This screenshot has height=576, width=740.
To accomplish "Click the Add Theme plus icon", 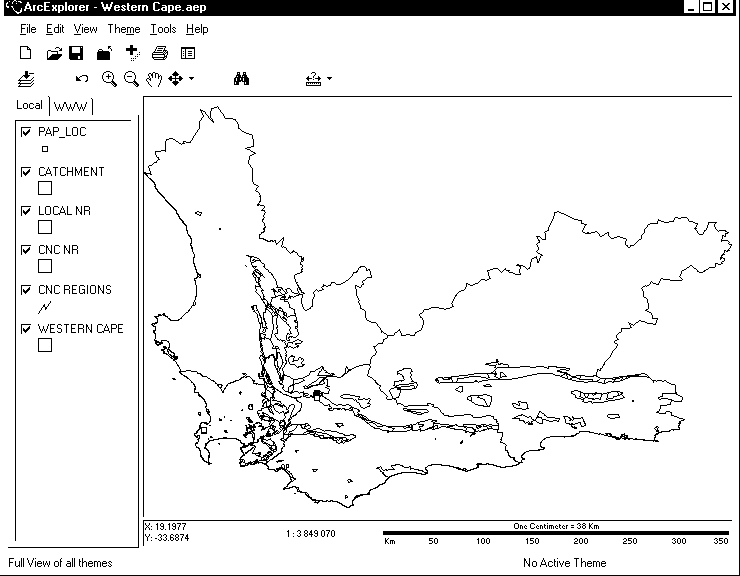I will click(x=131, y=52).
